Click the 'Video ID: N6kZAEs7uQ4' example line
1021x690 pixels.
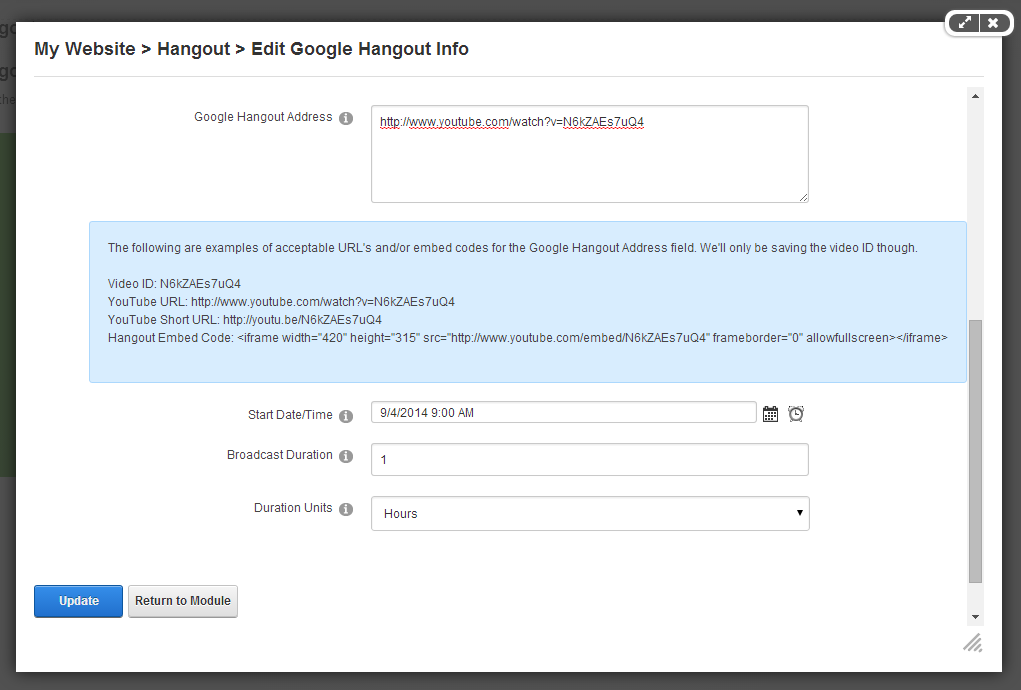[x=175, y=284]
